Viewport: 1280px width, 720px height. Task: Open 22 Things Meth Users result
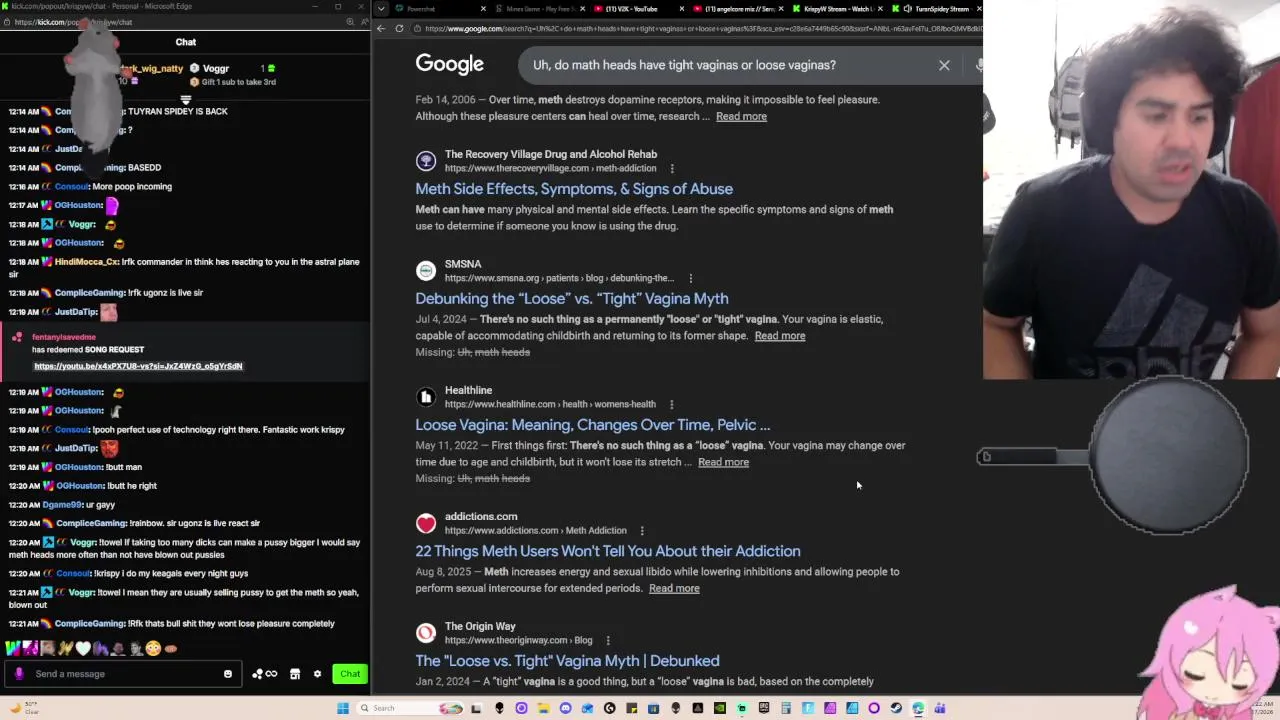click(x=608, y=551)
